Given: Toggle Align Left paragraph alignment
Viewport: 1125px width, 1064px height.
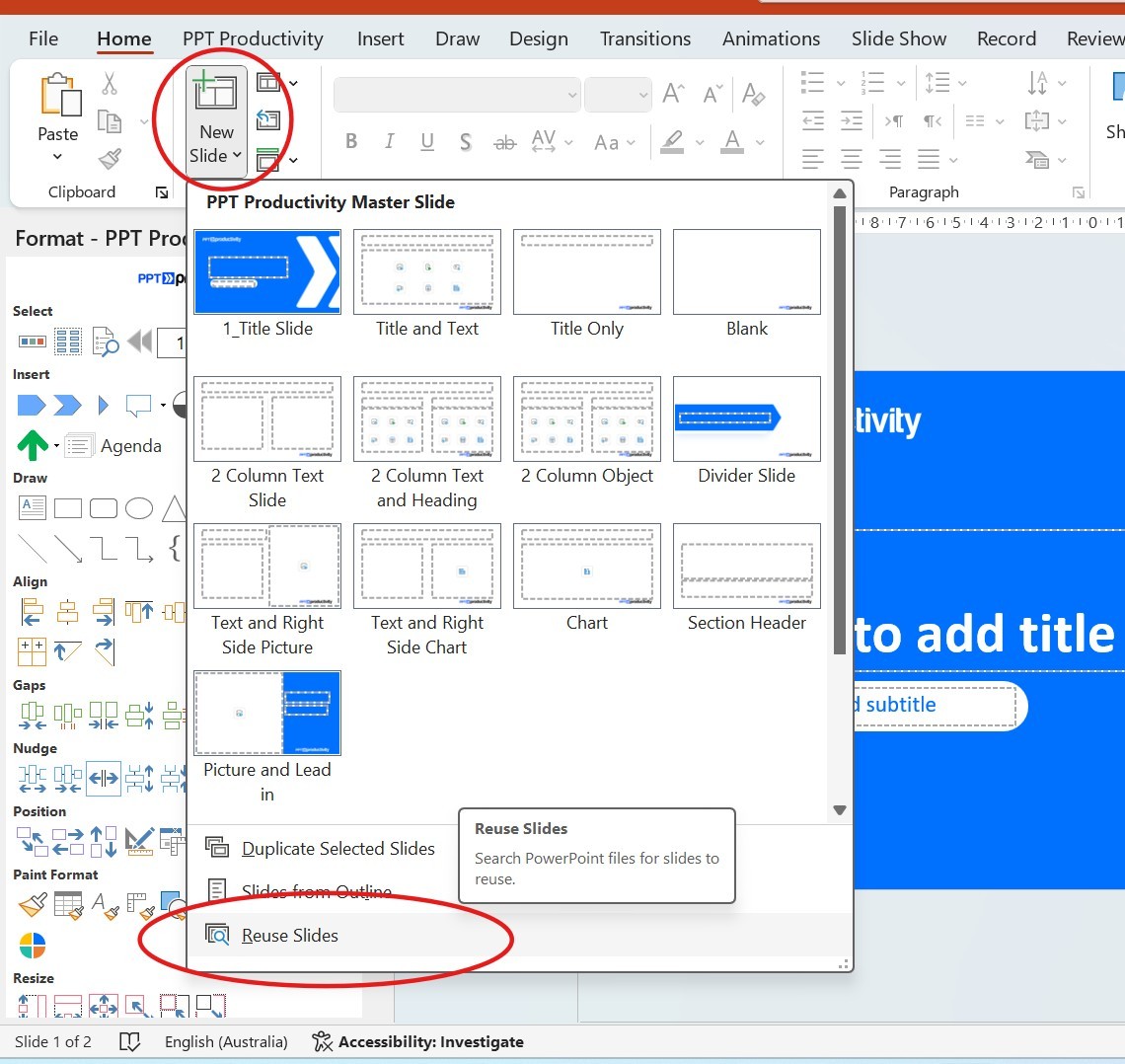Looking at the screenshot, I should click(813, 159).
